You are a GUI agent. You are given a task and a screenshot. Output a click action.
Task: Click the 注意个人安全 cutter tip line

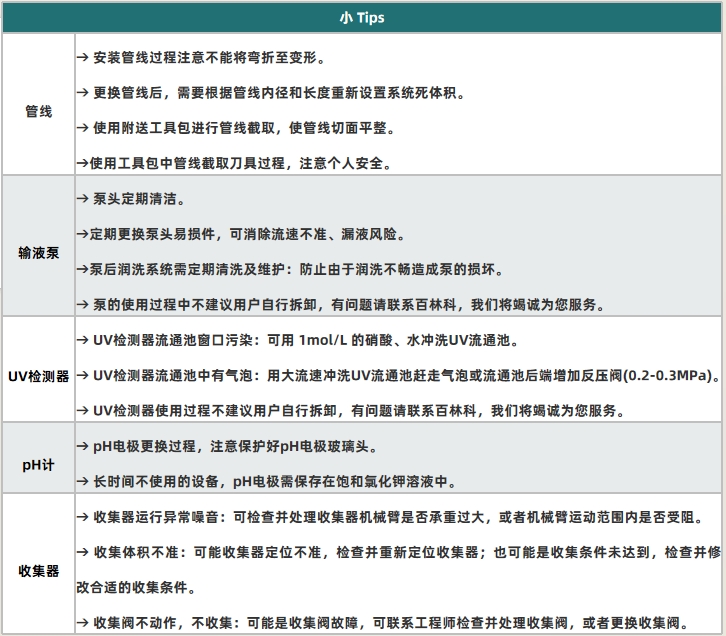point(234,163)
